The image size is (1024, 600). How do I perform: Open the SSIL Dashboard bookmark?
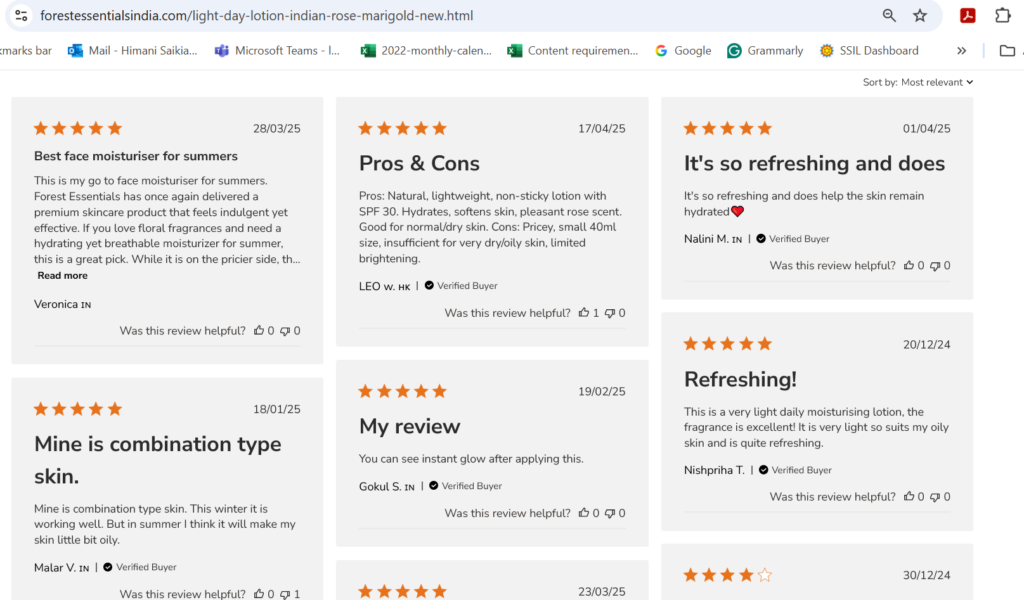(x=868, y=50)
